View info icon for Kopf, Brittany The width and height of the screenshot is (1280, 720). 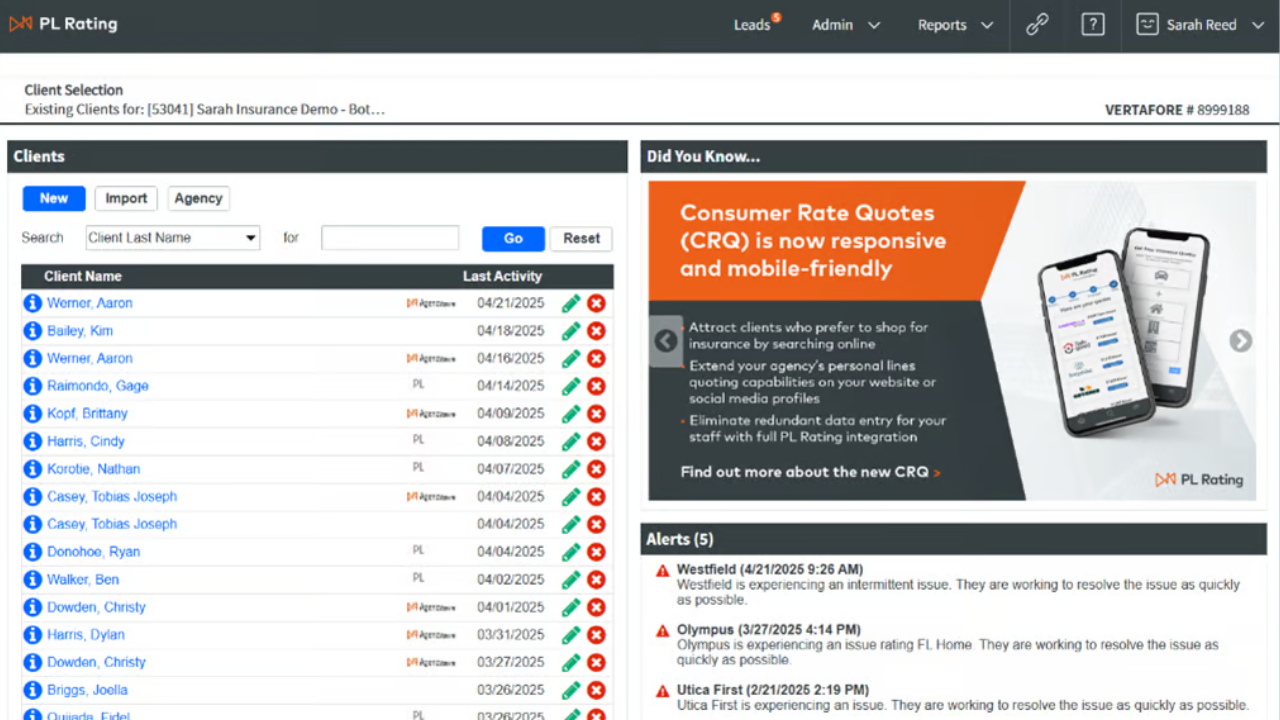33,414
